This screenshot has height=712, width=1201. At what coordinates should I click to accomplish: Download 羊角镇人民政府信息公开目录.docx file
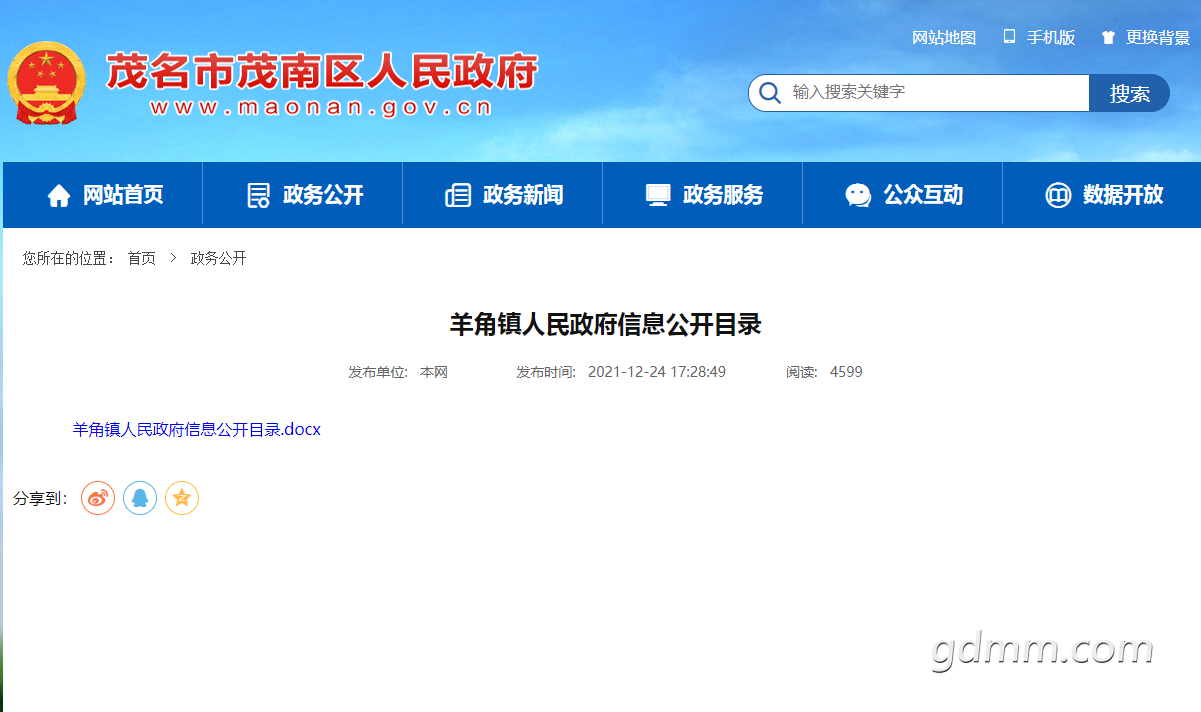coord(196,429)
